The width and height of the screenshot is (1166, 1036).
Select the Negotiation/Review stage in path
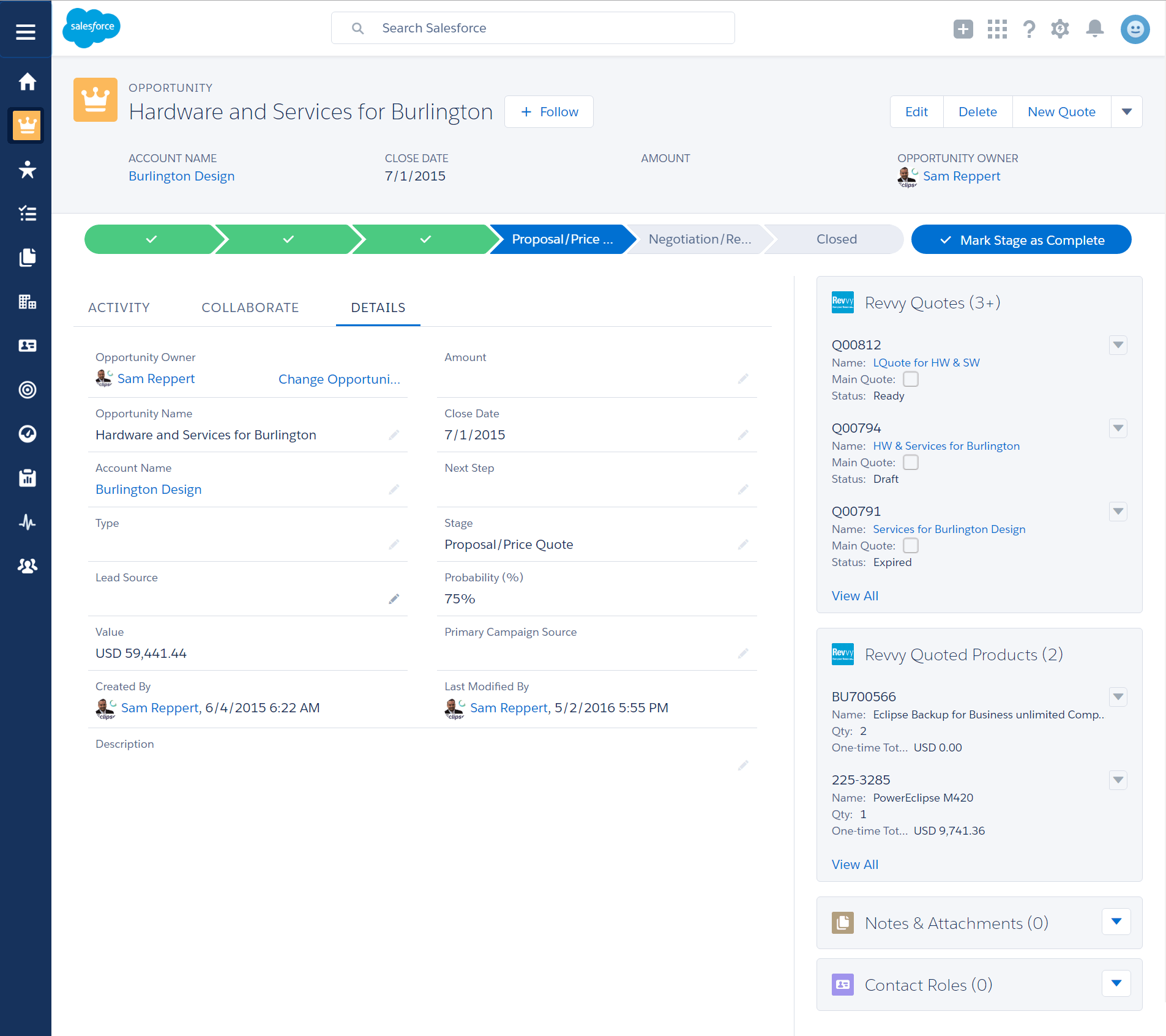tap(700, 239)
